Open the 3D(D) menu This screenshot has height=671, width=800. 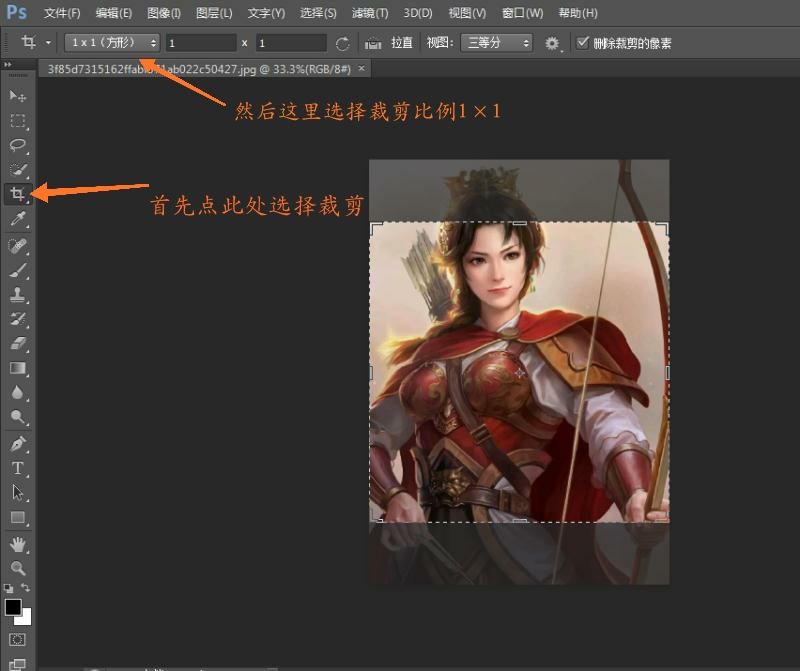[x=418, y=13]
